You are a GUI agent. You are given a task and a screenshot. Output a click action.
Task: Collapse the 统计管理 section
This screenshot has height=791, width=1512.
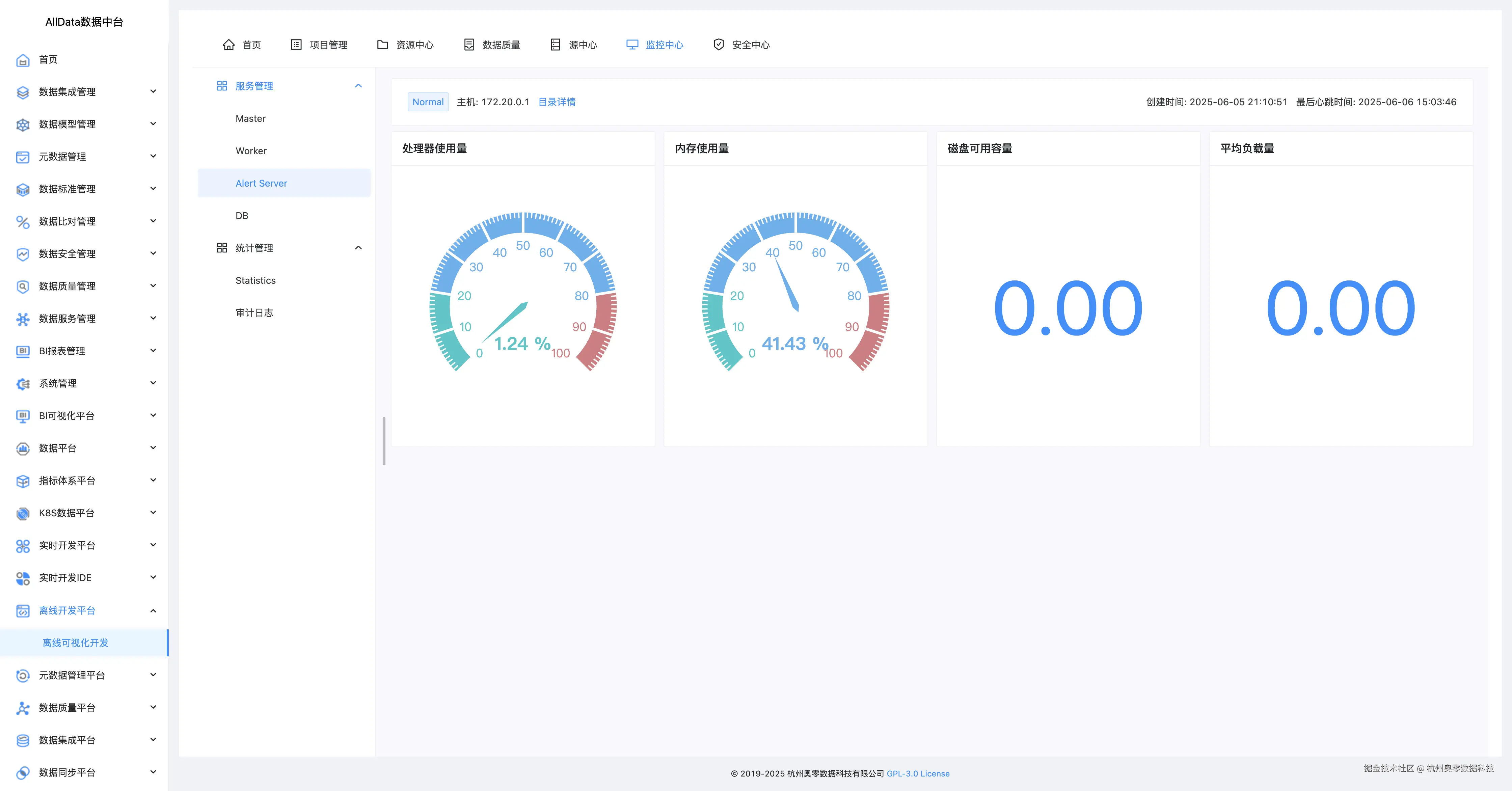[x=359, y=248]
